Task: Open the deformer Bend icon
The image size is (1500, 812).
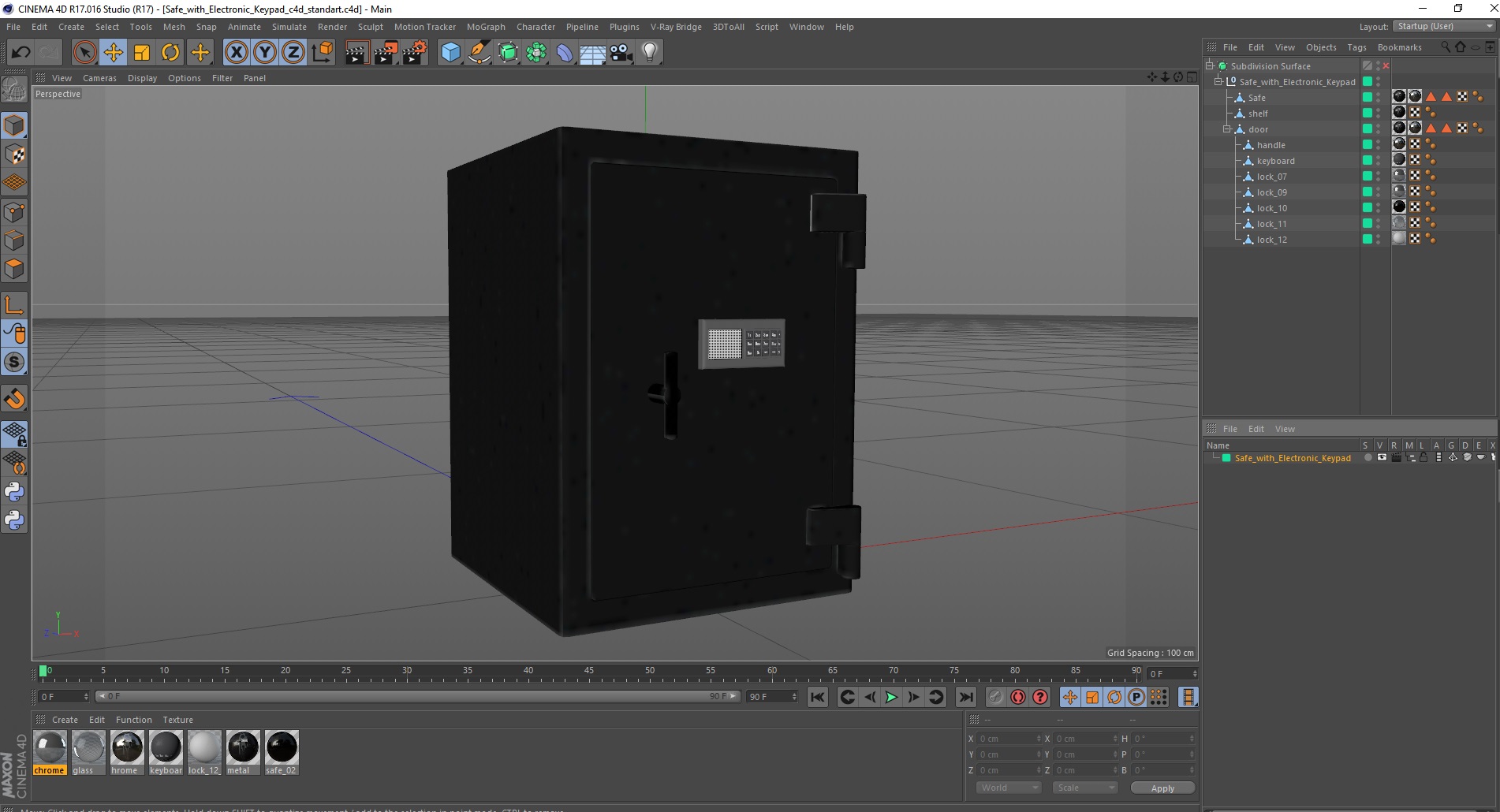Action: [x=565, y=53]
